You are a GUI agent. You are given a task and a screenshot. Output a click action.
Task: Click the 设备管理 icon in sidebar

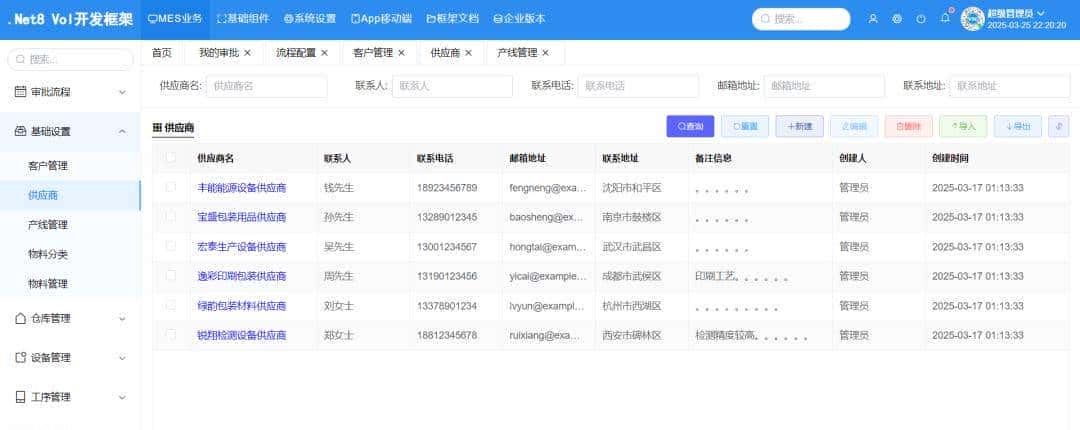[21, 358]
